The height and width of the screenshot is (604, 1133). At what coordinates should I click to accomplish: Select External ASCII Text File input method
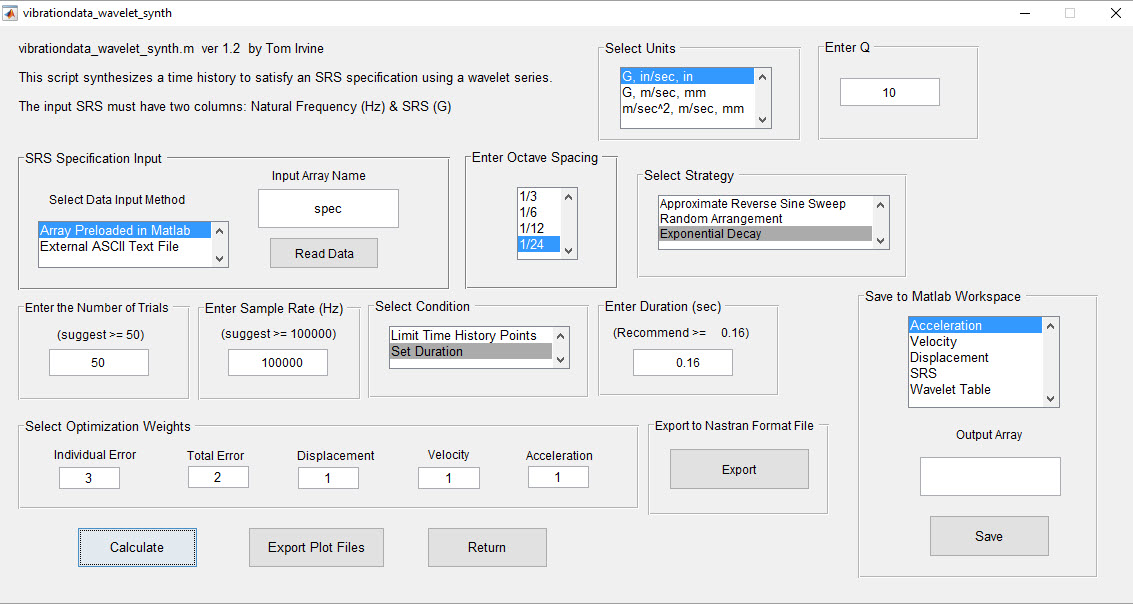pos(110,246)
